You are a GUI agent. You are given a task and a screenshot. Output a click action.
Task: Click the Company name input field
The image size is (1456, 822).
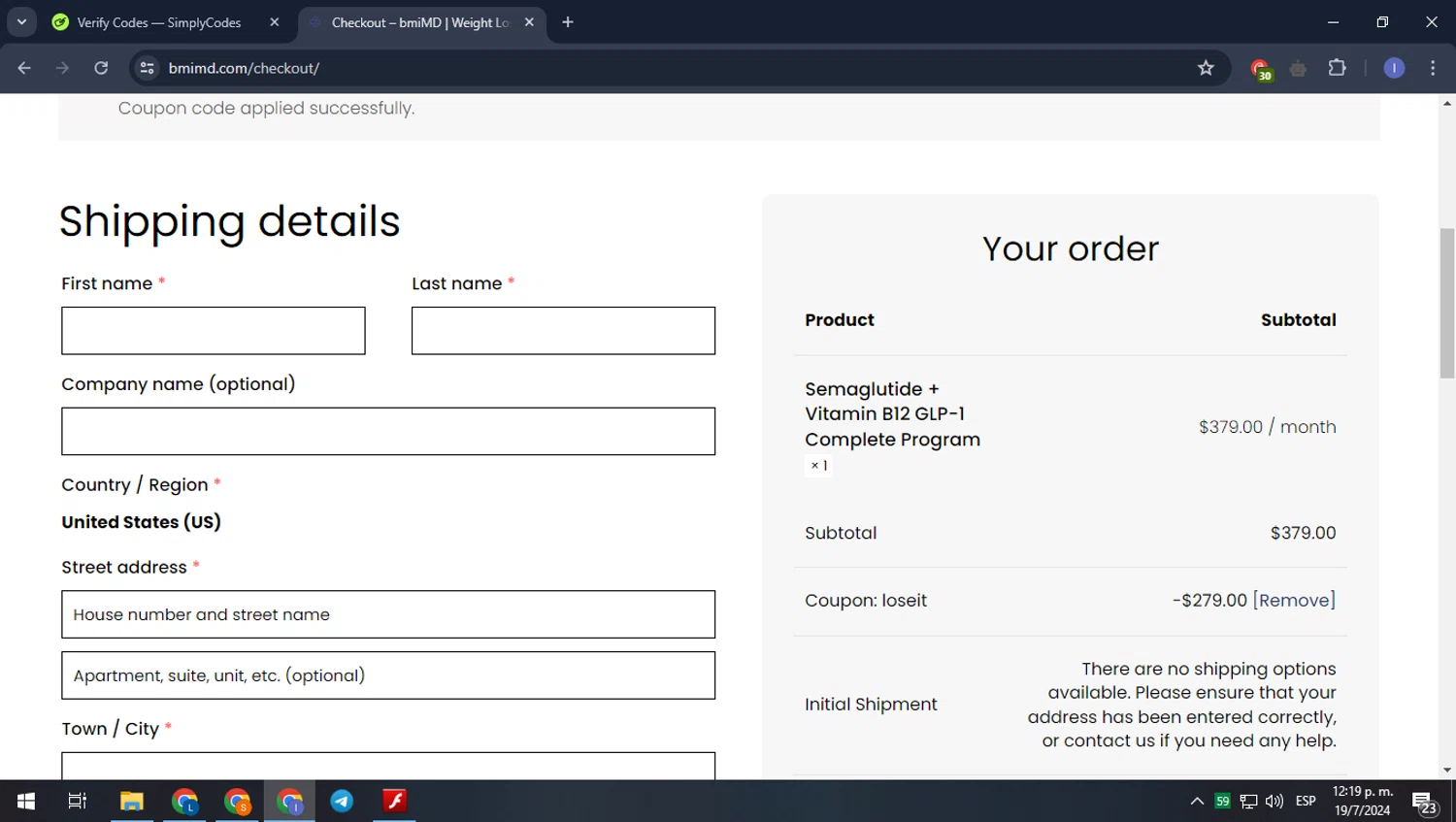point(388,431)
